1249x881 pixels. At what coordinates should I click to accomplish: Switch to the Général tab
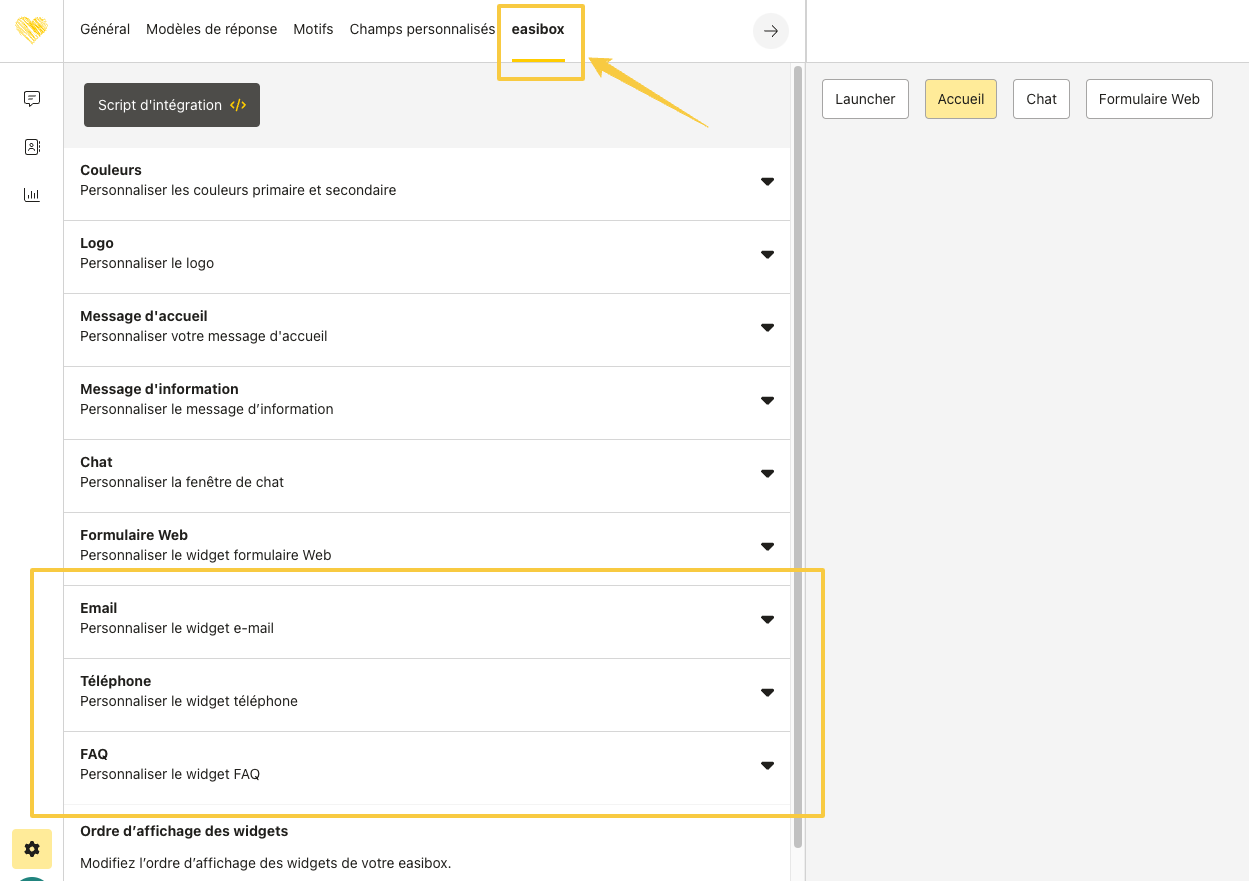pos(105,29)
